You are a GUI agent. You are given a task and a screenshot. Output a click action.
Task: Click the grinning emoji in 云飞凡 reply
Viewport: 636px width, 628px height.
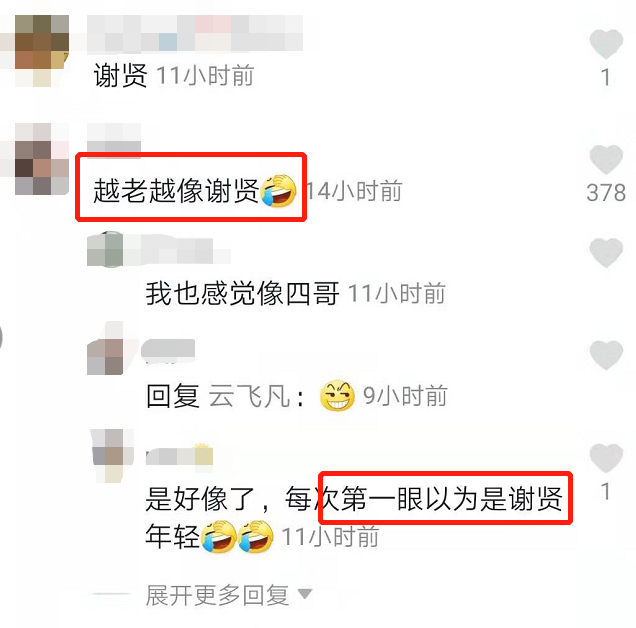(x=337, y=396)
